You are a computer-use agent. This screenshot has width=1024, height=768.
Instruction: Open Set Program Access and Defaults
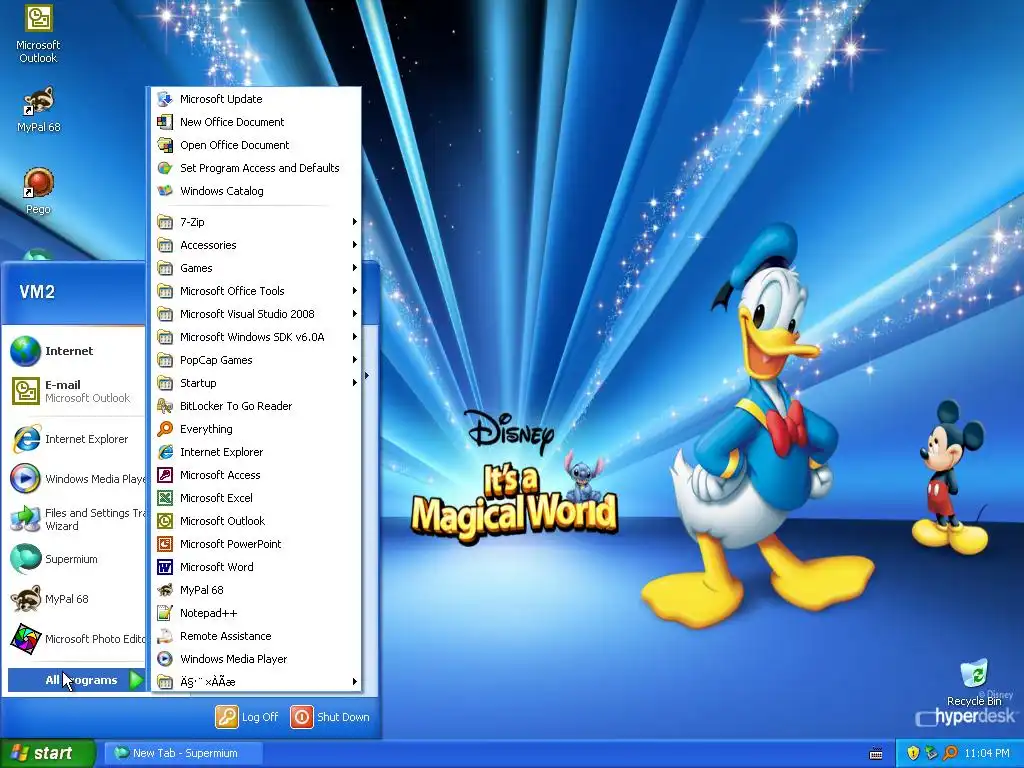[x=255, y=168]
